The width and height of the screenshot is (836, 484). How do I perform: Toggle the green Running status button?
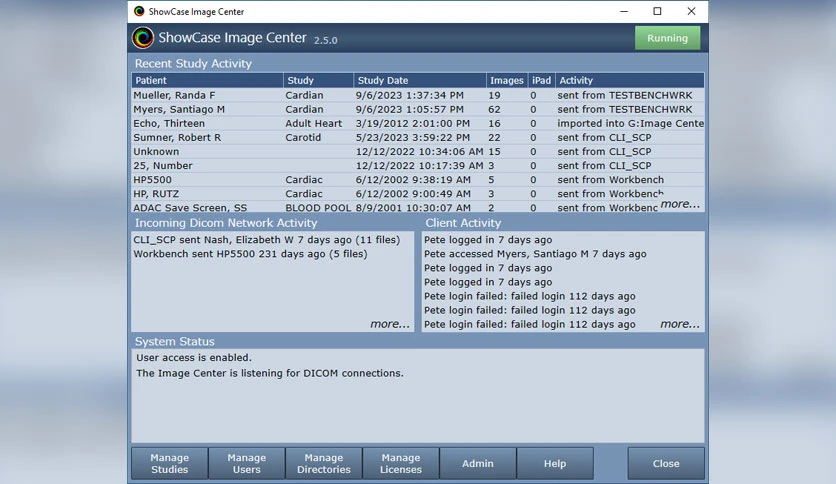[x=667, y=38]
